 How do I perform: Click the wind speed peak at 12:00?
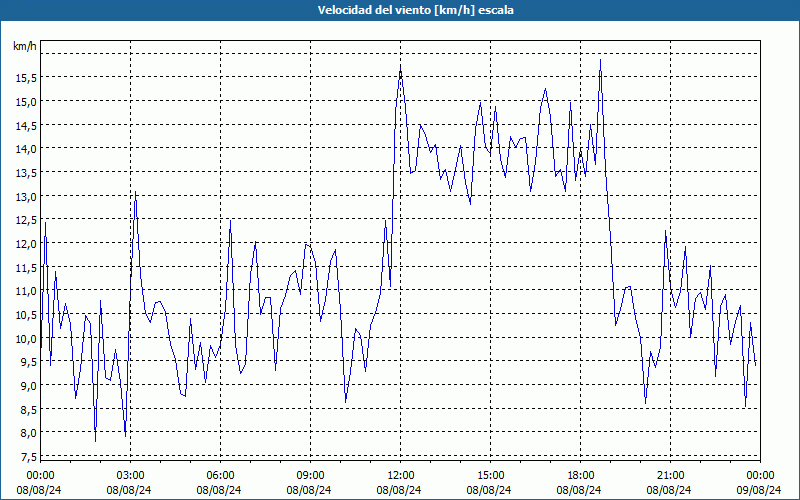(401, 69)
